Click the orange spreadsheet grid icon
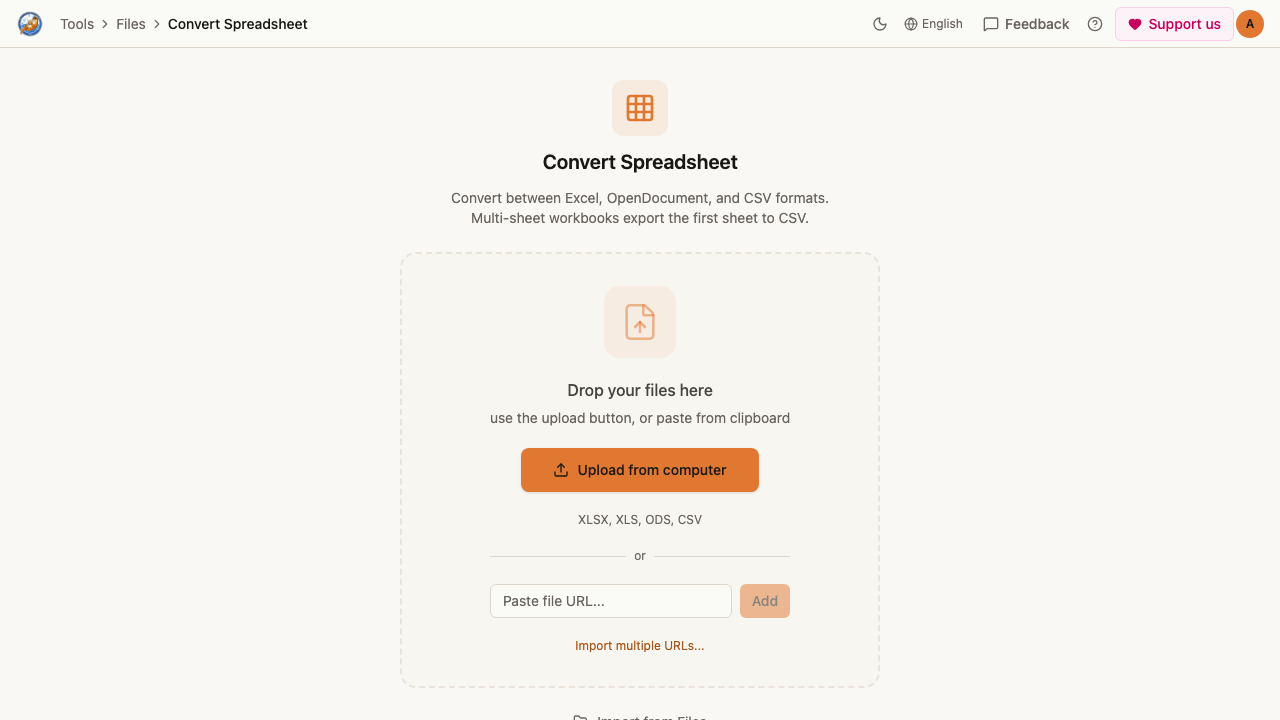This screenshot has height=720, width=1280. click(640, 108)
